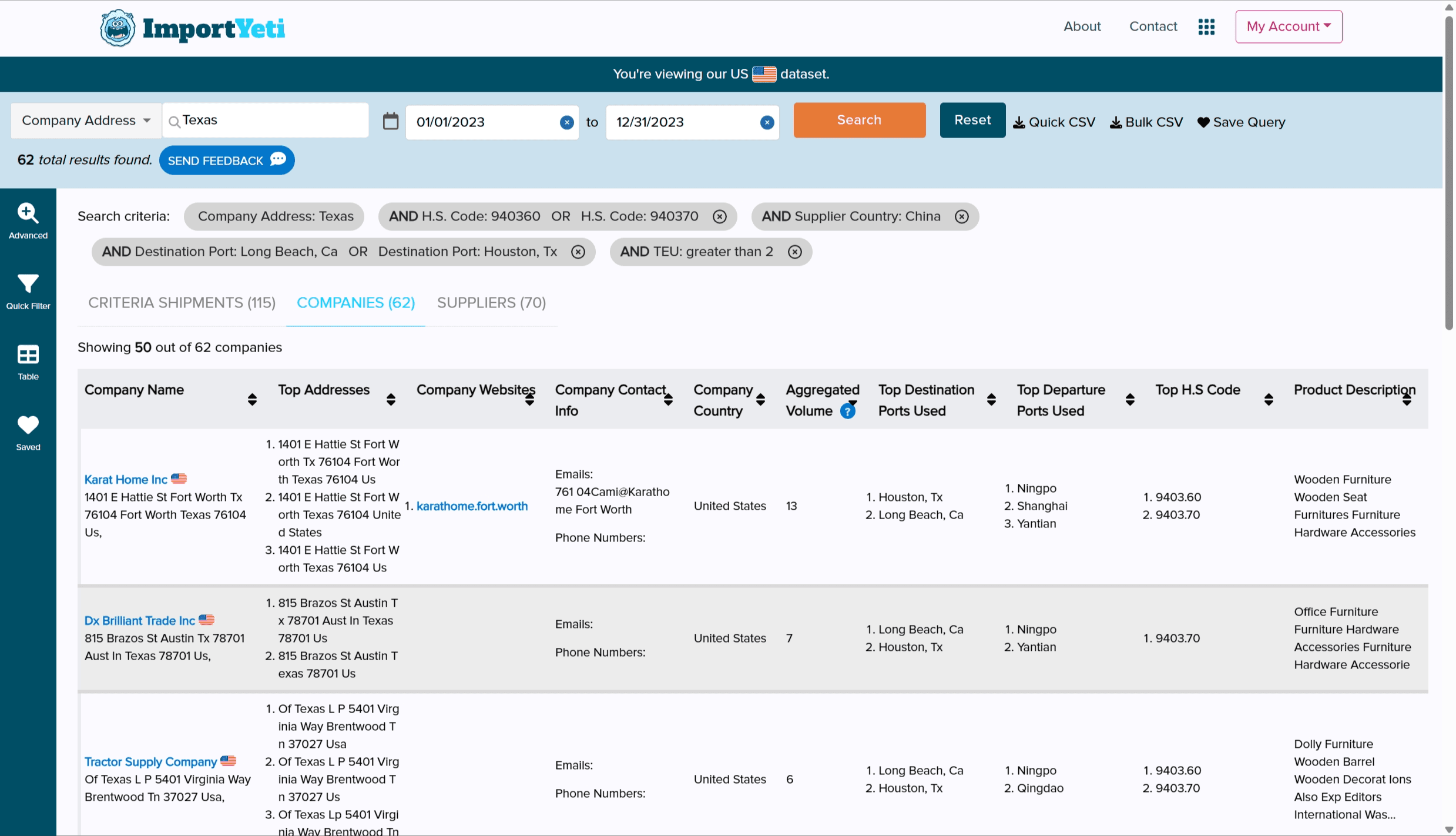Download Quick CSV
This screenshot has width=1456, height=836.
click(1054, 122)
